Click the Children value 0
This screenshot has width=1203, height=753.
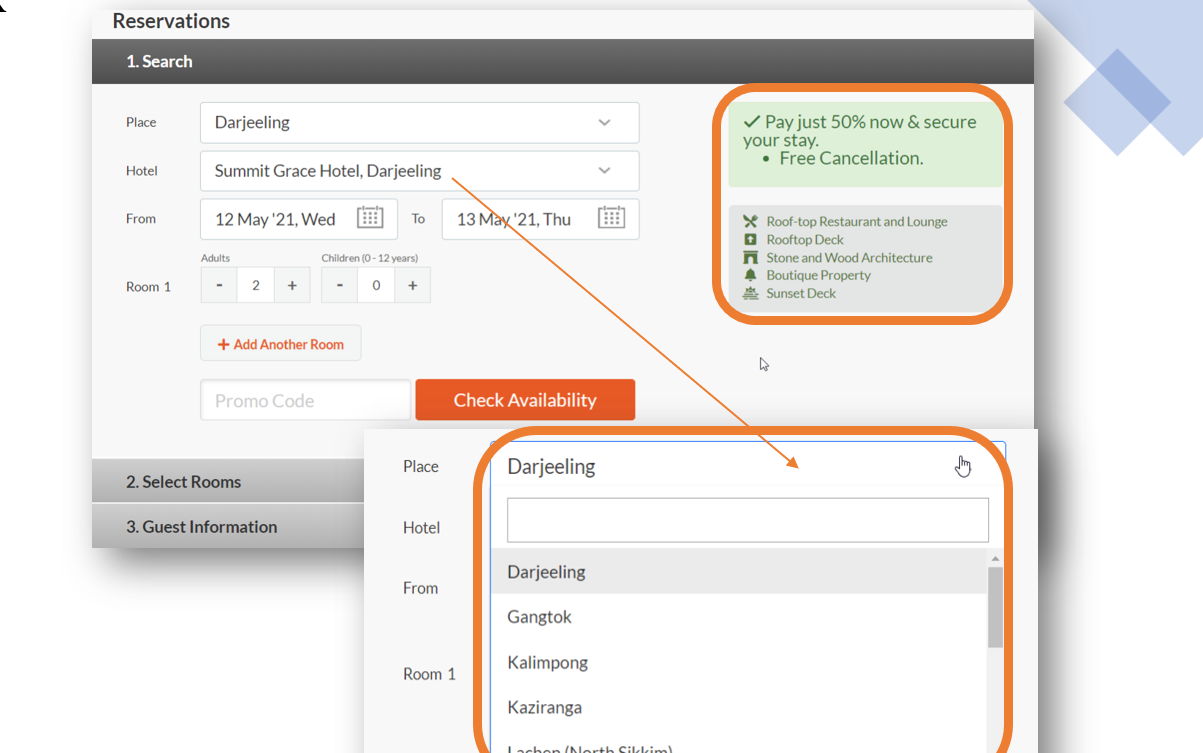(x=376, y=285)
